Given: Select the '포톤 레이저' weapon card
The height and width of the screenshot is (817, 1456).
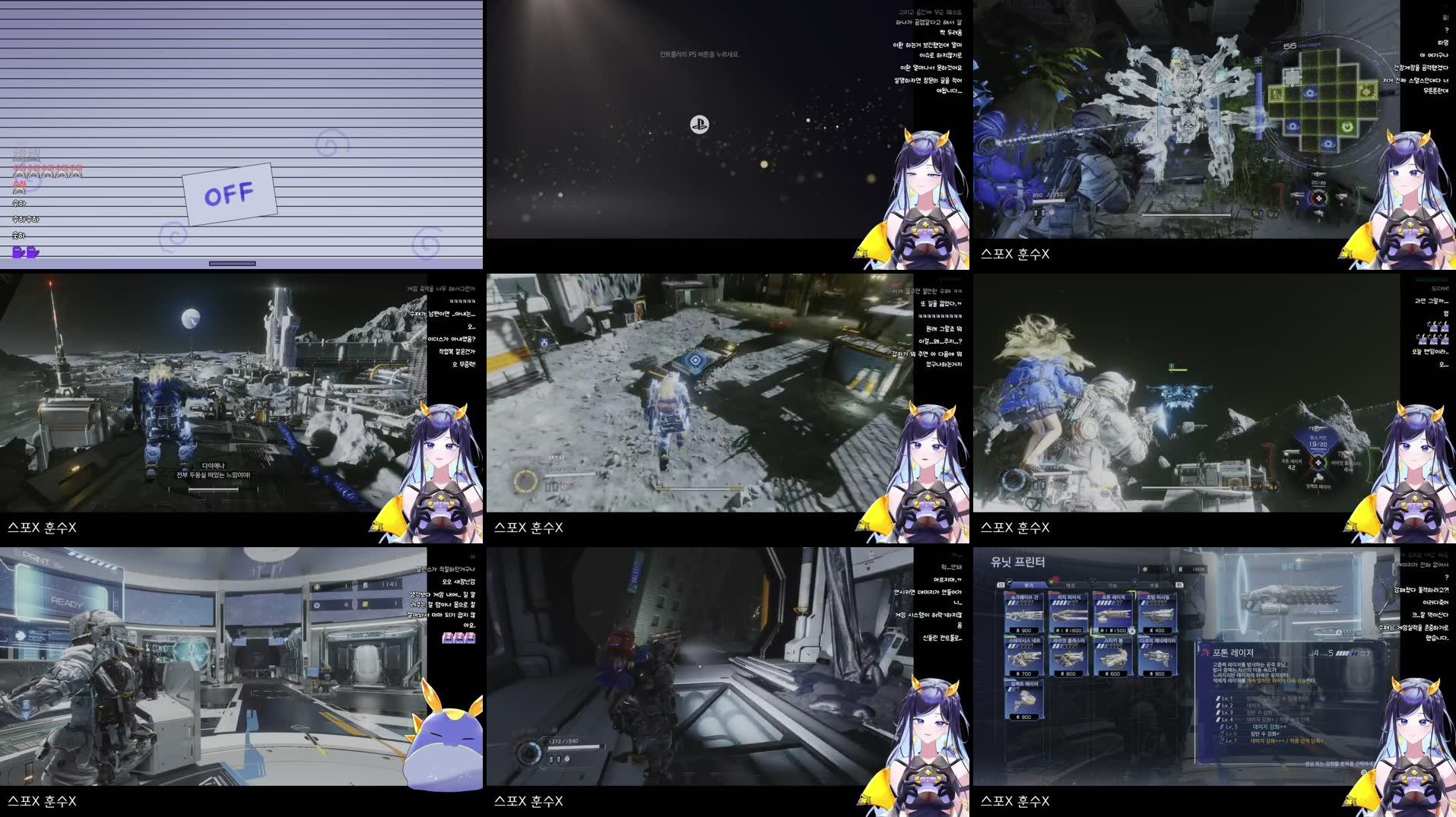Looking at the screenshot, I should [1113, 614].
